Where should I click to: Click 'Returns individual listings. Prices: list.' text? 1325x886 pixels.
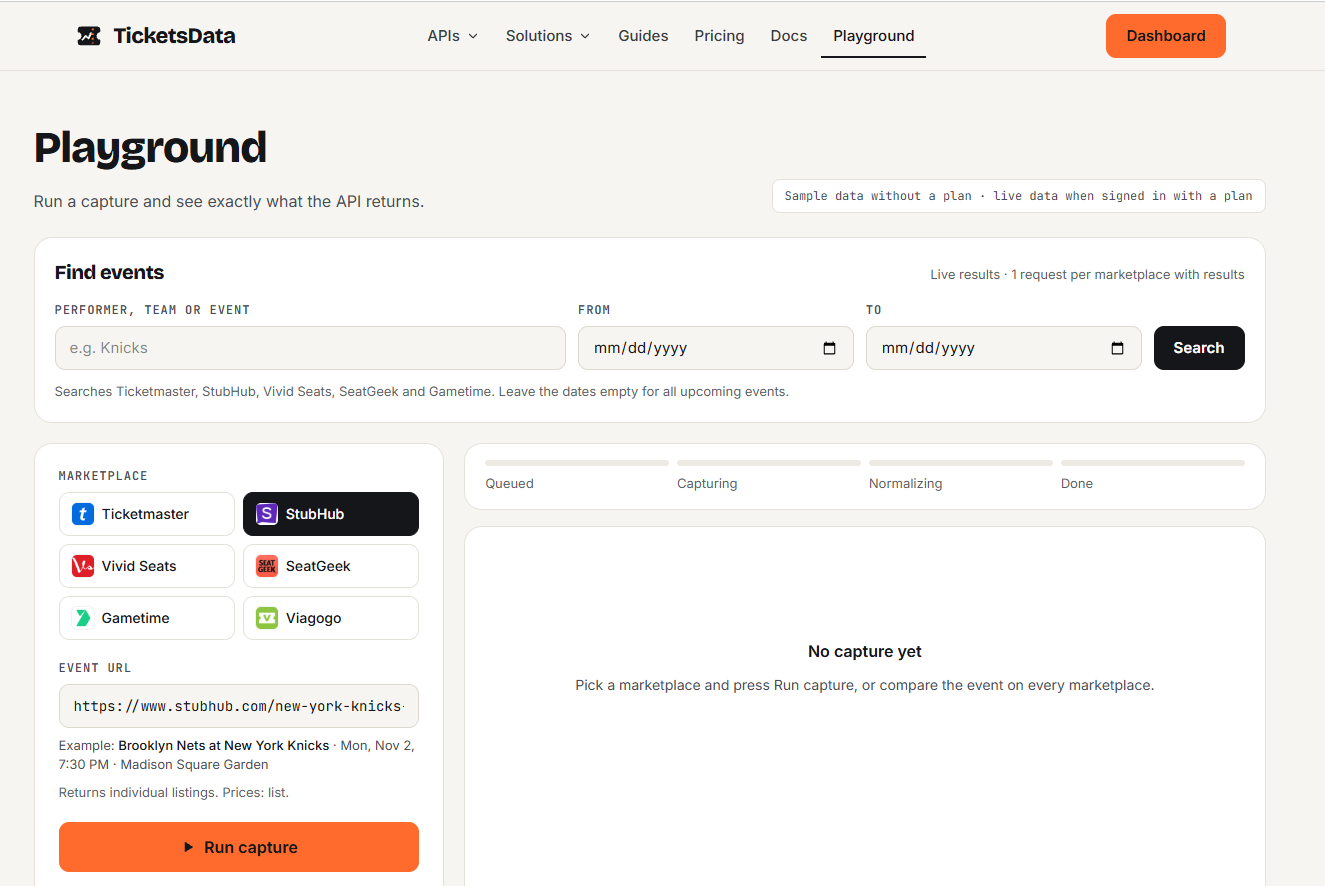(174, 792)
